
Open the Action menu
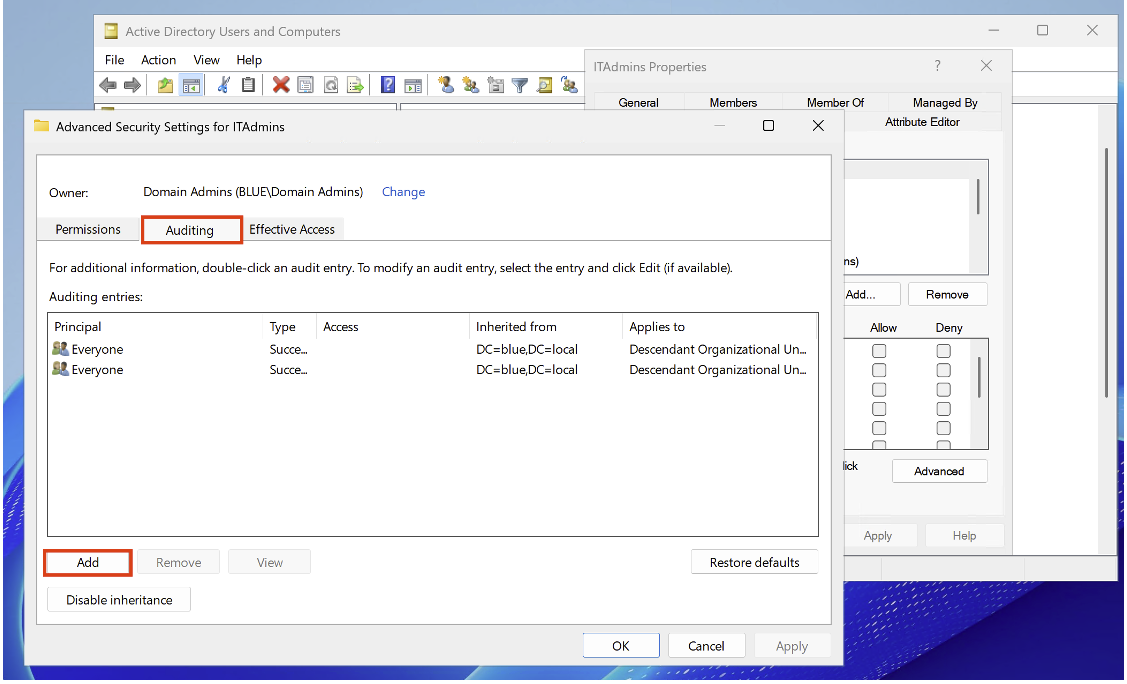pyautogui.click(x=158, y=60)
